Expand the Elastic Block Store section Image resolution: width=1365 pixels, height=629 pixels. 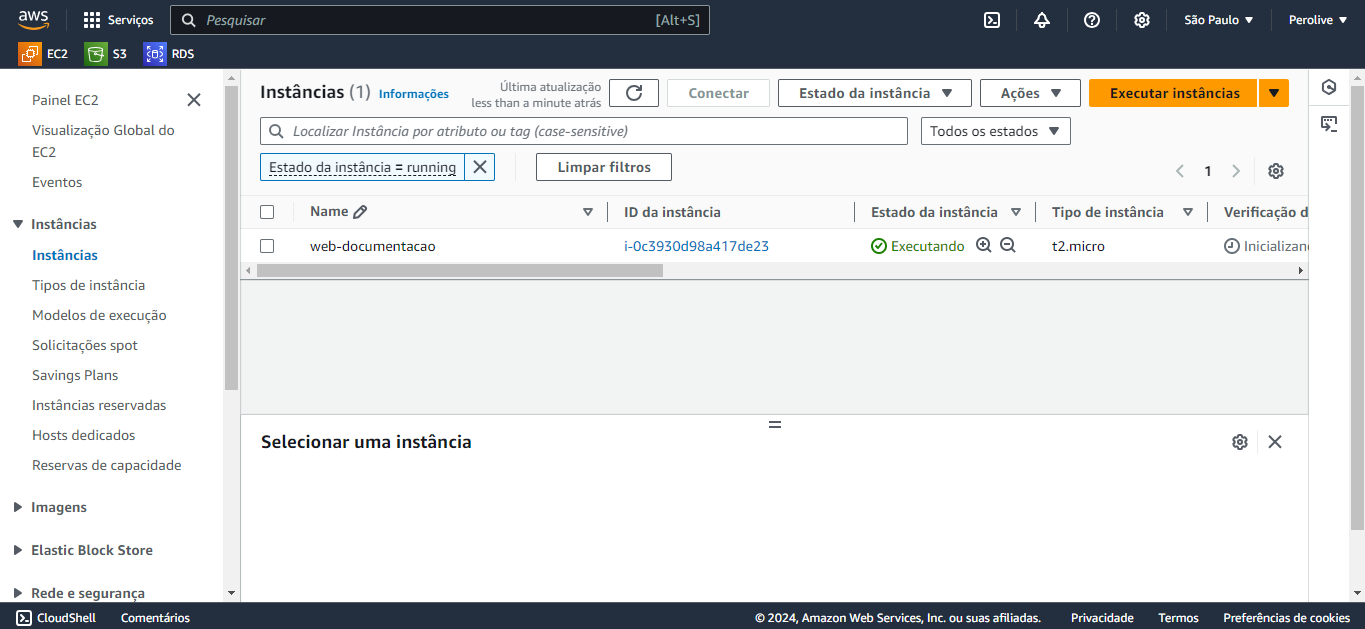pyautogui.click(x=18, y=550)
